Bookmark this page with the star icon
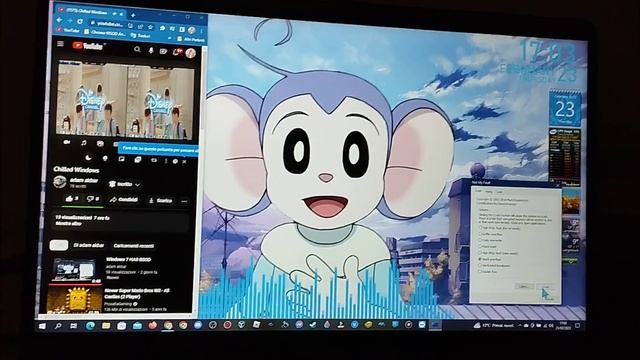 [x=150, y=27]
